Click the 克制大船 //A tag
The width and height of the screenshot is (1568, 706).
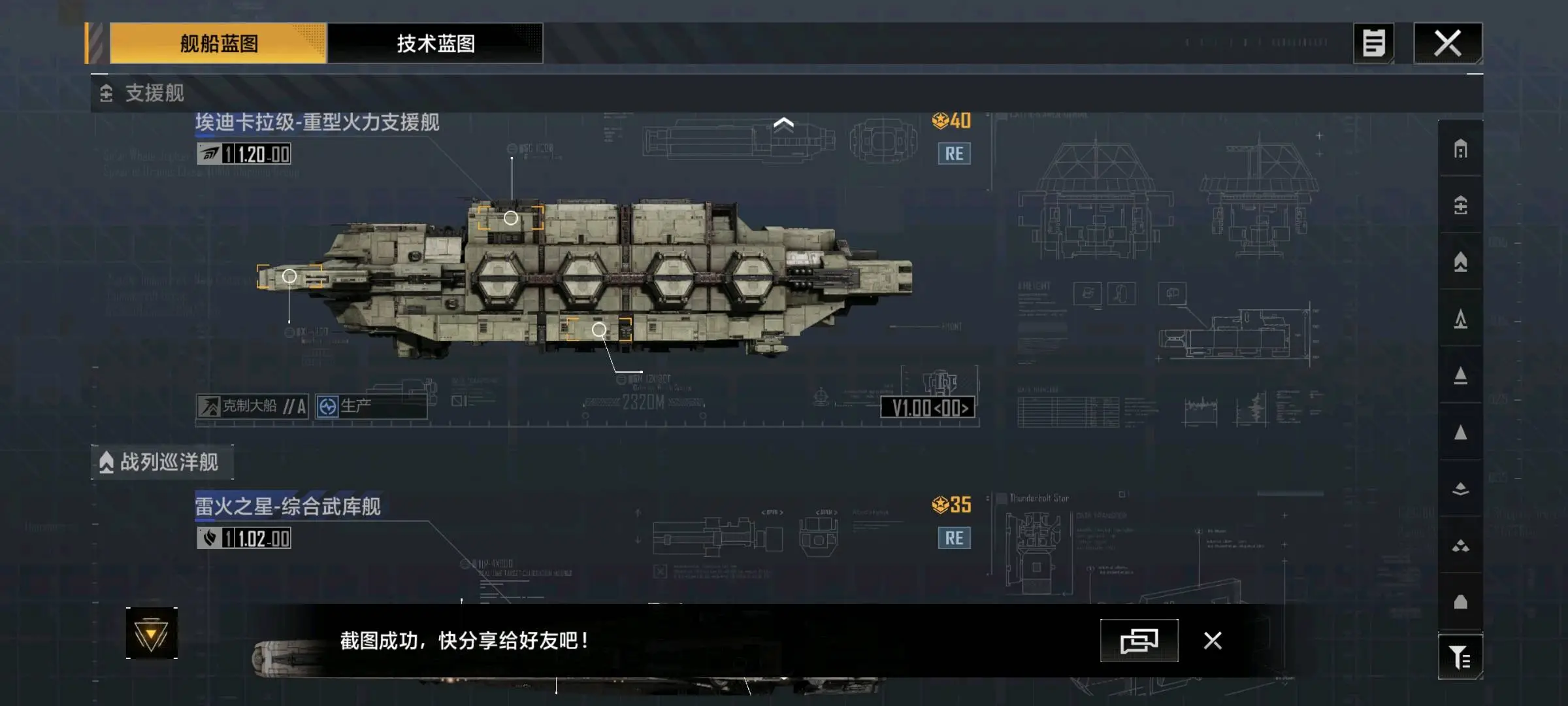tap(252, 407)
